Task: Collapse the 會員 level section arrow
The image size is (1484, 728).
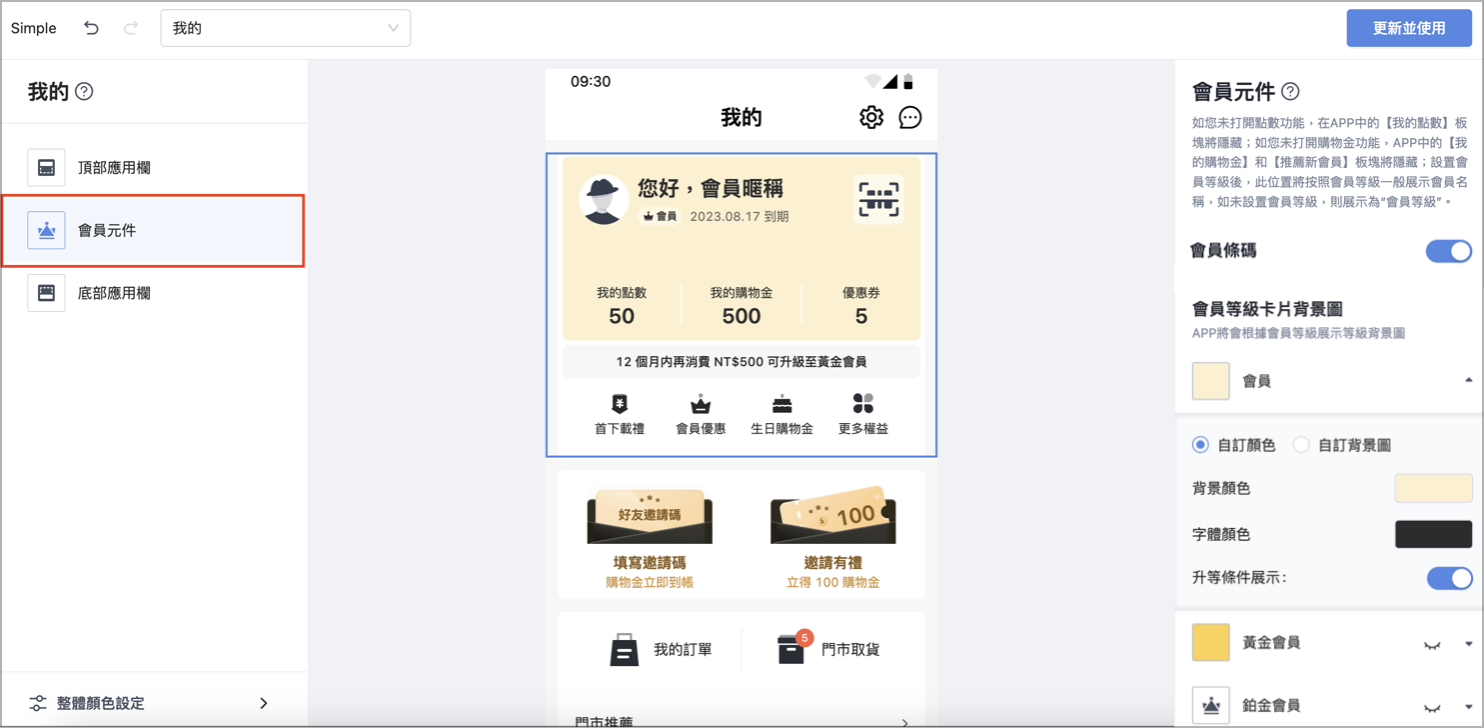Action: 1468,381
